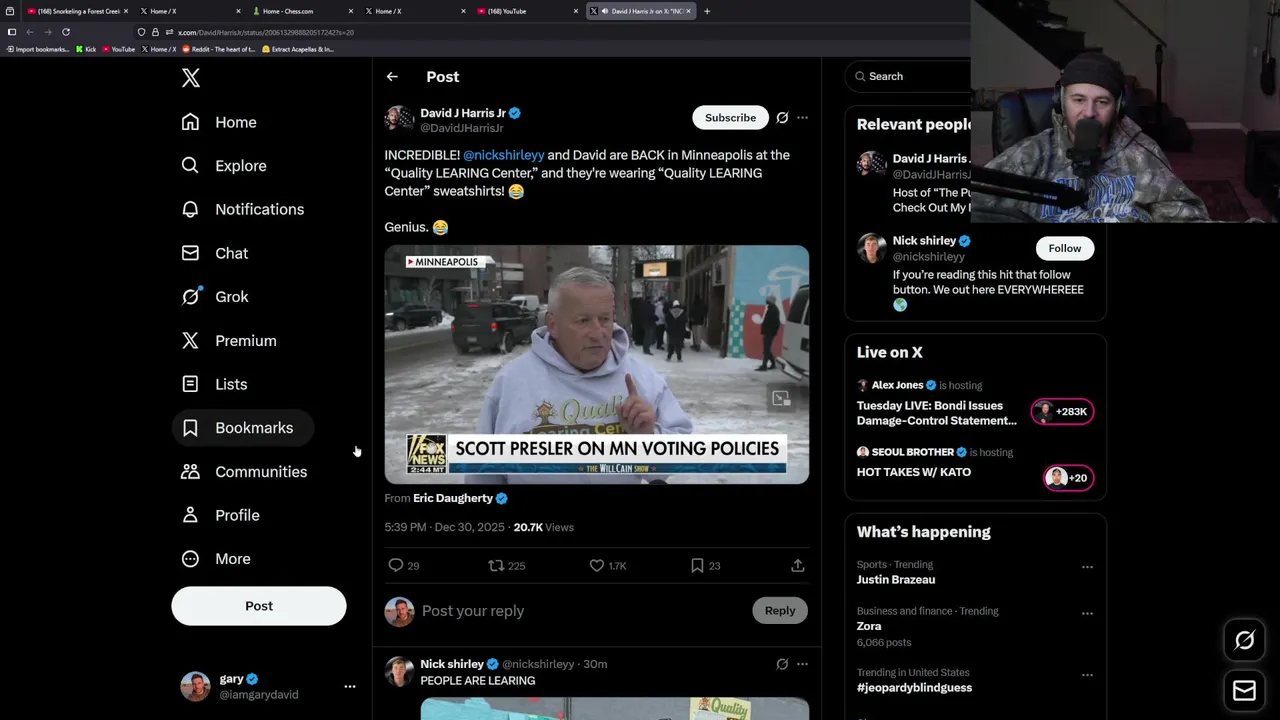Screen dimensions: 1280x720
Task: Click the large Post button
Action: [259, 606]
